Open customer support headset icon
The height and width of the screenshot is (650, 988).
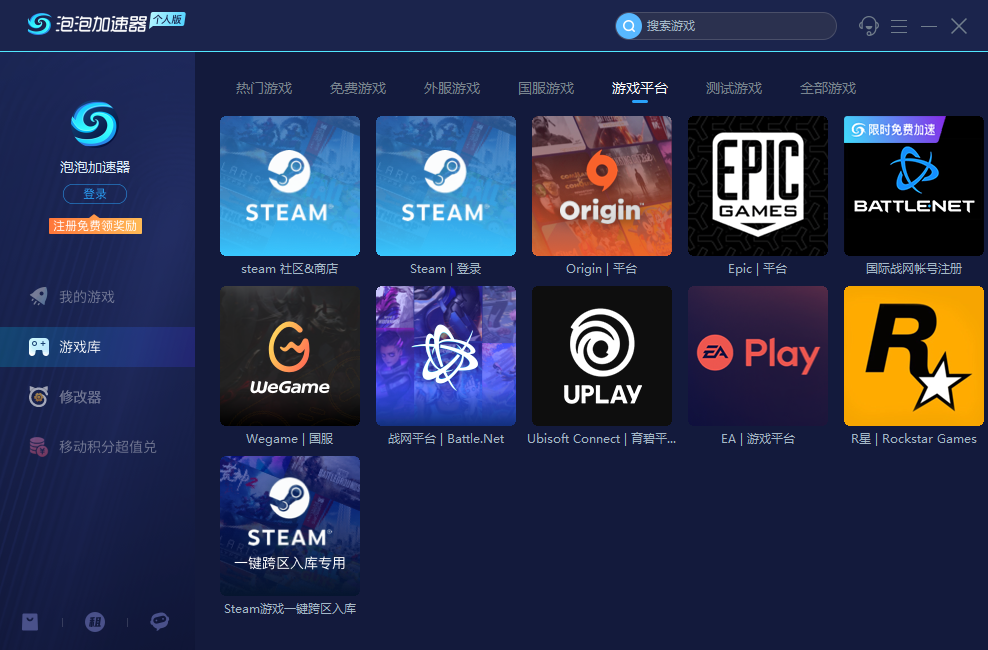[x=868, y=26]
